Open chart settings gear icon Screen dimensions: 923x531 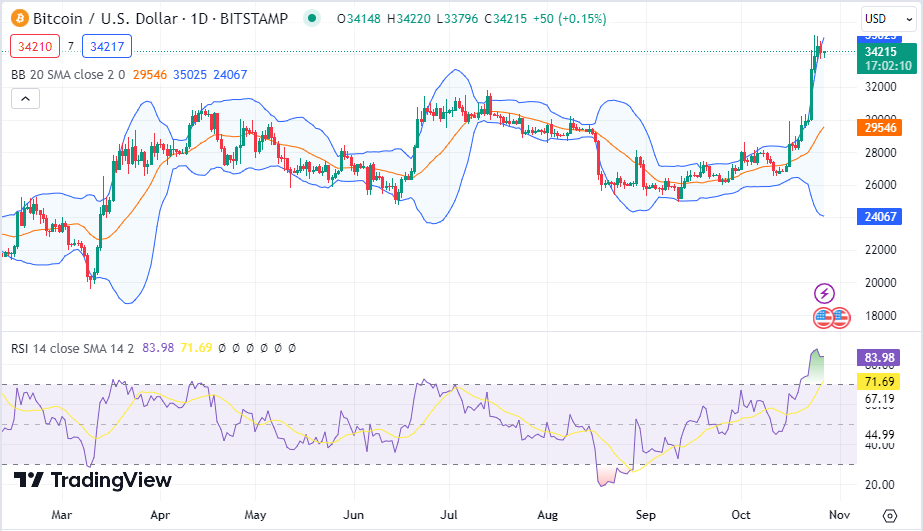tap(889, 515)
